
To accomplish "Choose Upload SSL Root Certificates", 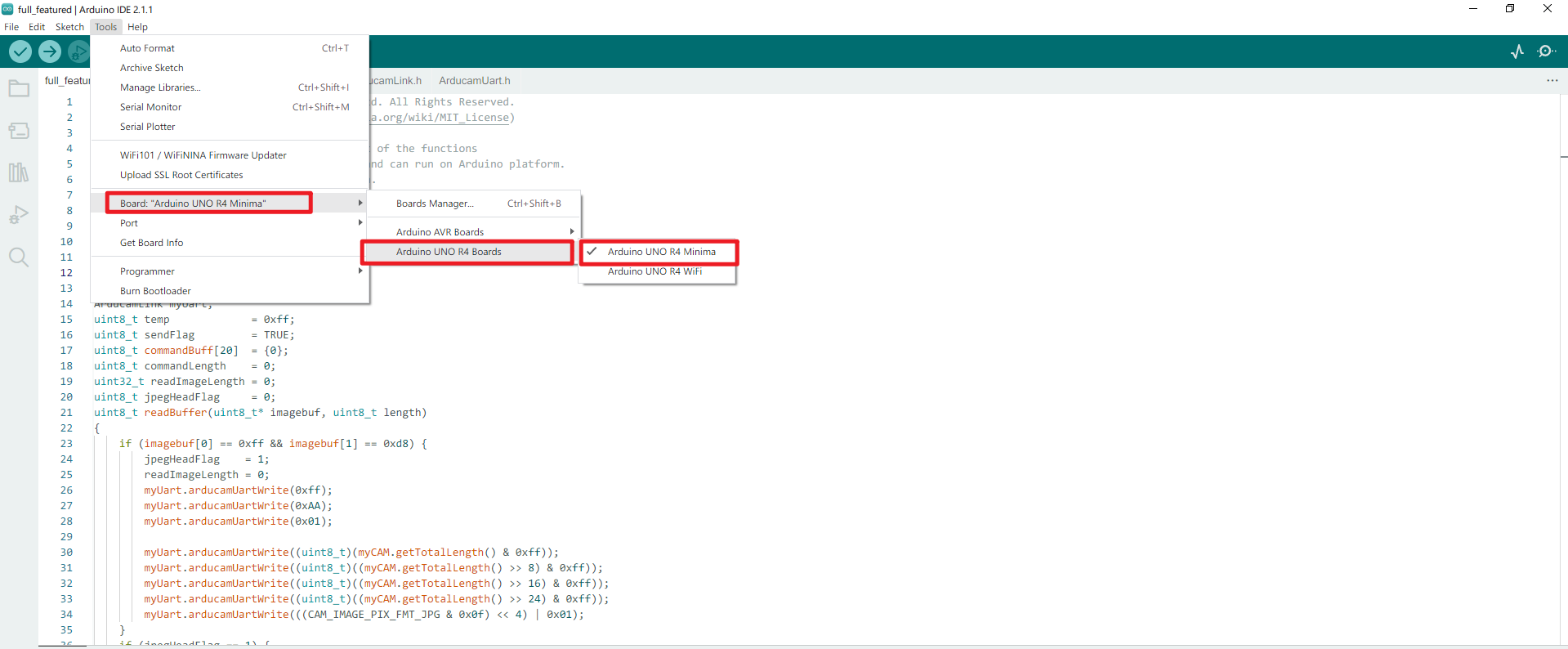I will point(230,175).
